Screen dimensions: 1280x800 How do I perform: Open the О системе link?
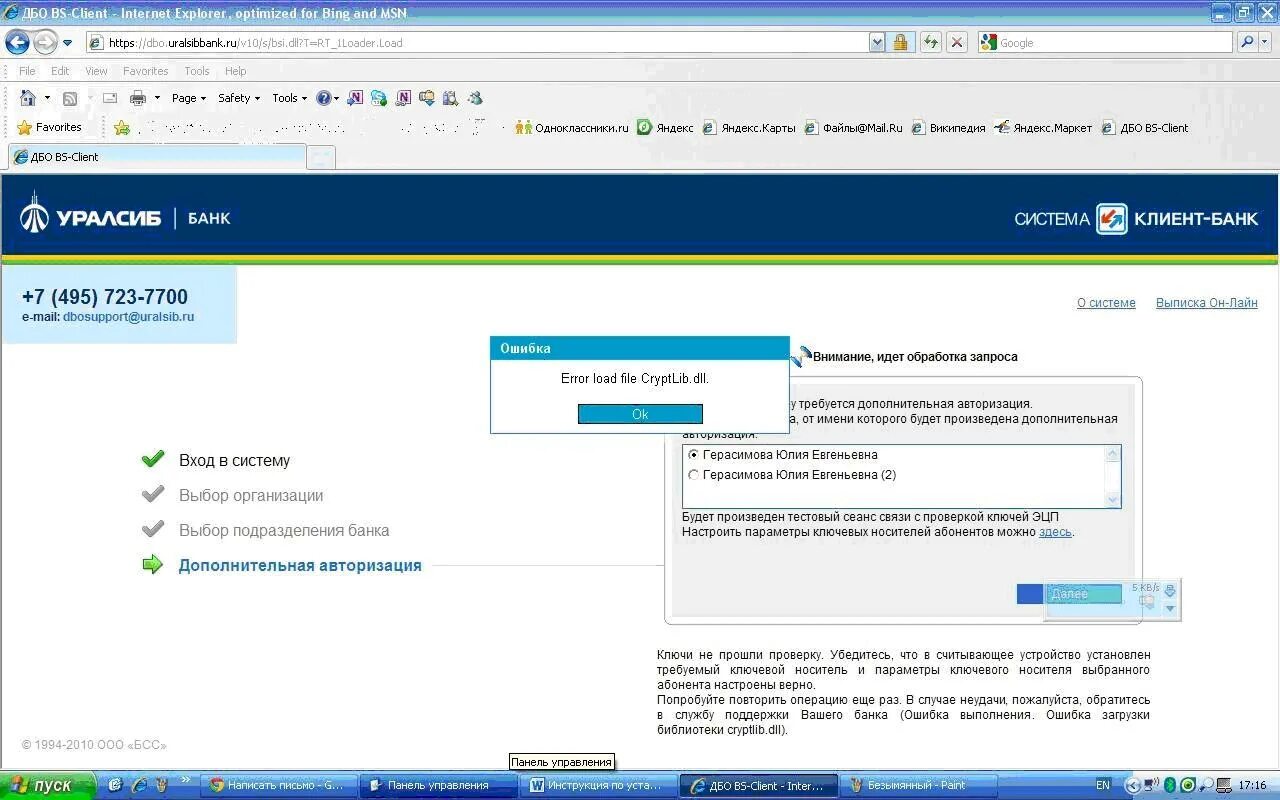tap(1106, 303)
